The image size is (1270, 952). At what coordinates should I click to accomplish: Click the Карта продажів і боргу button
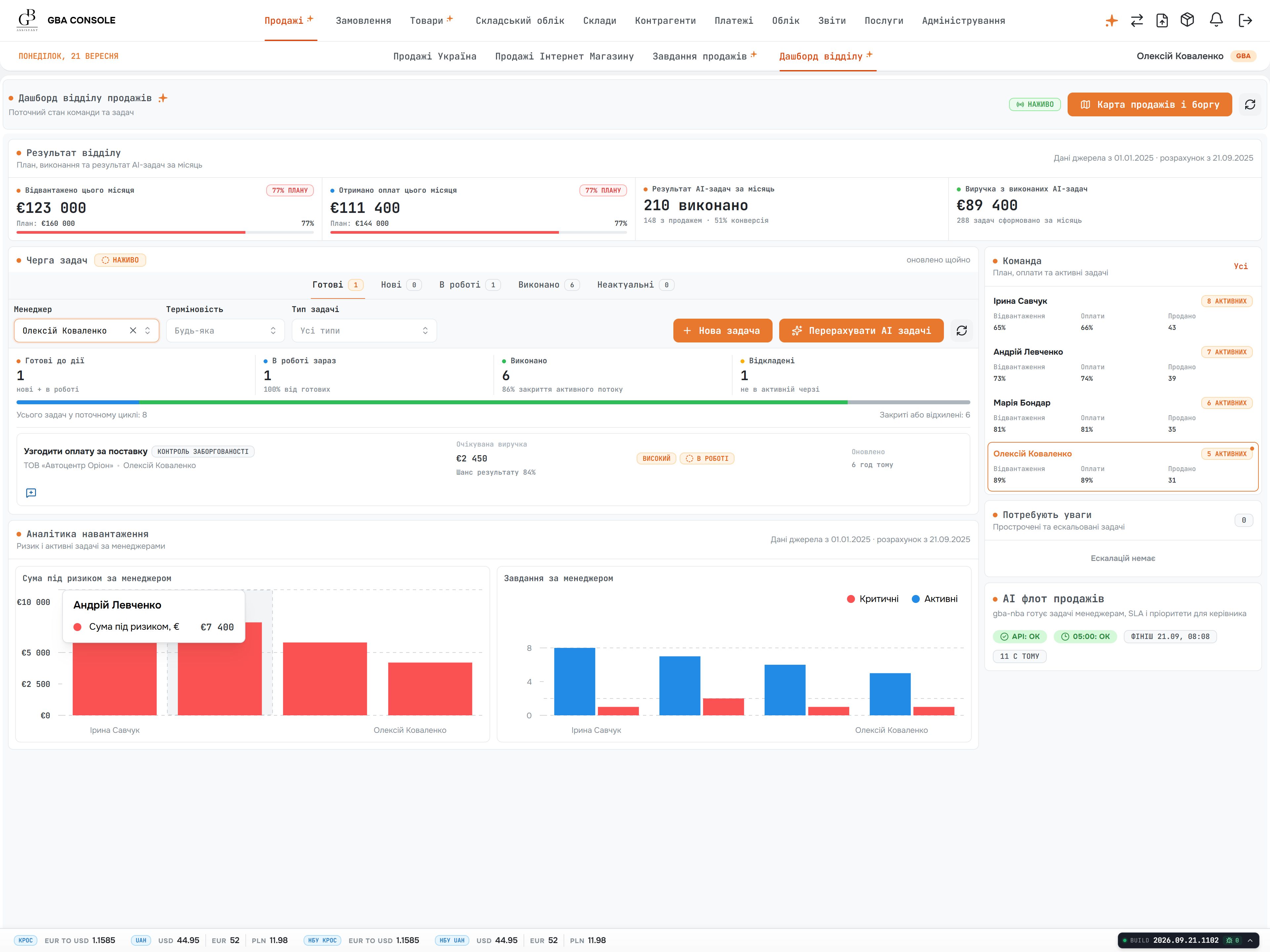(1149, 104)
